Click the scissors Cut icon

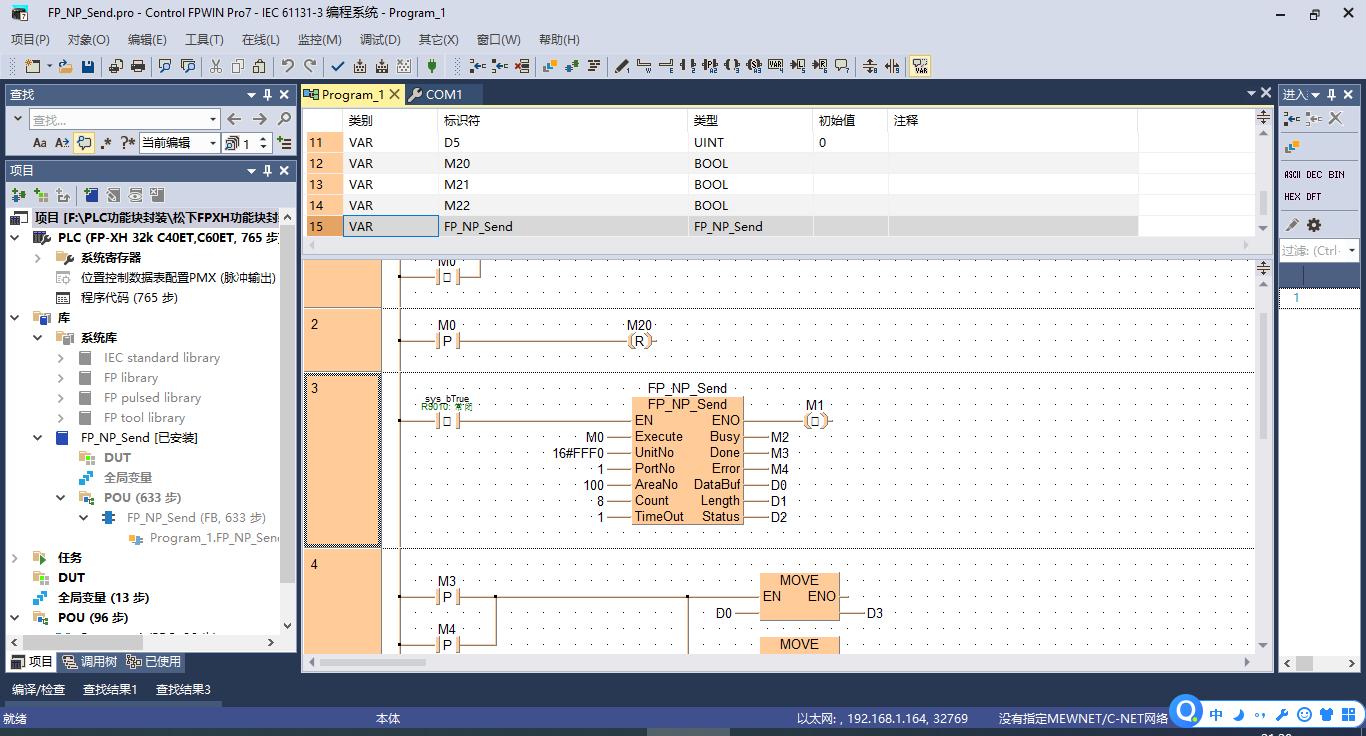[x=215, y=66]
